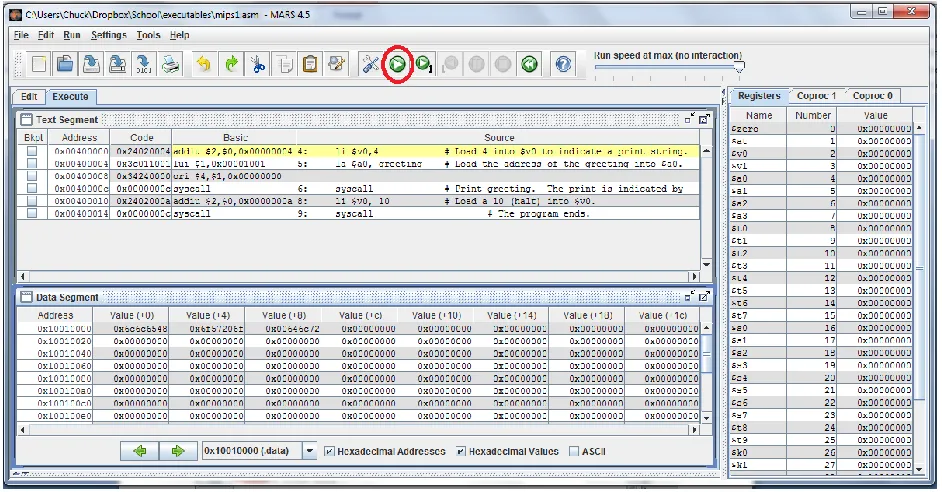Select the $v0 register row

[820, 154]
